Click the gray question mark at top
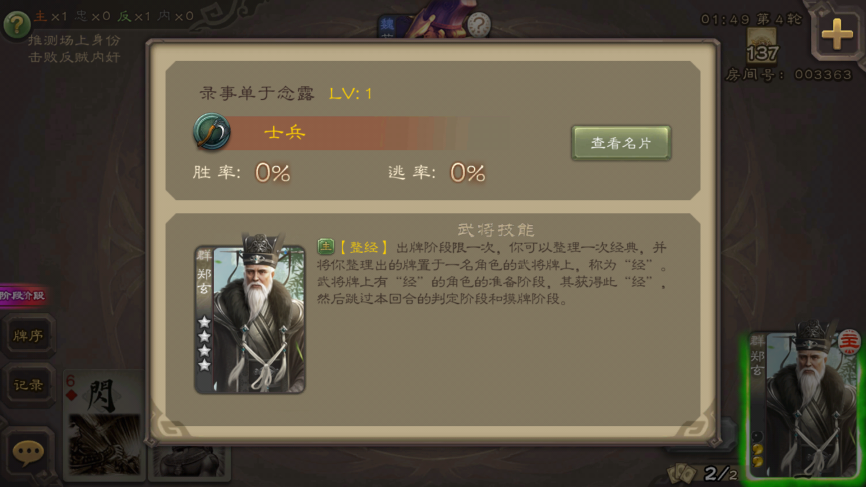This screenshot has height=487, width=866. coord(479,25)
